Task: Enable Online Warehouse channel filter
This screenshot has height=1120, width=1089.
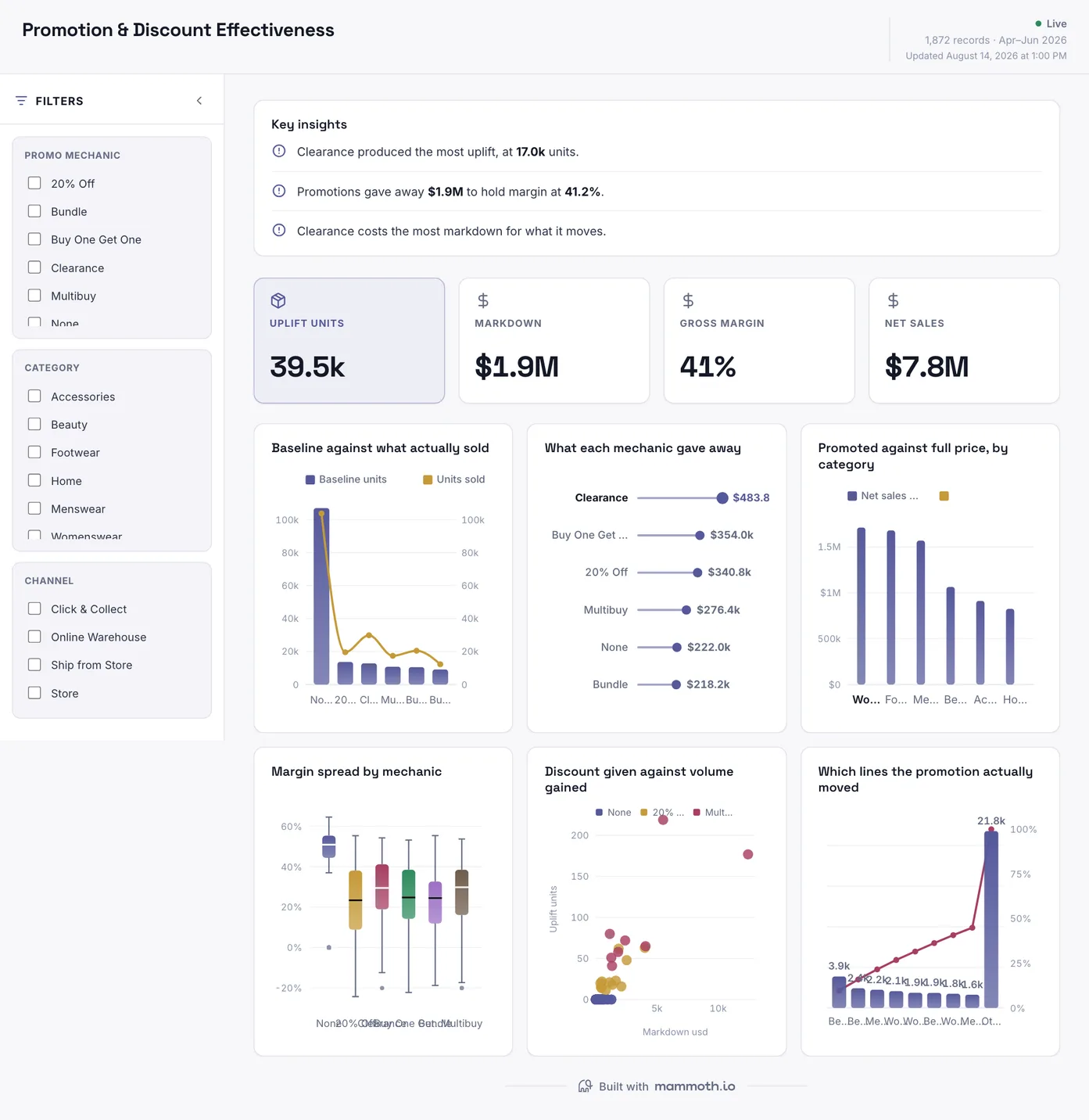Action: coord(34,637)
